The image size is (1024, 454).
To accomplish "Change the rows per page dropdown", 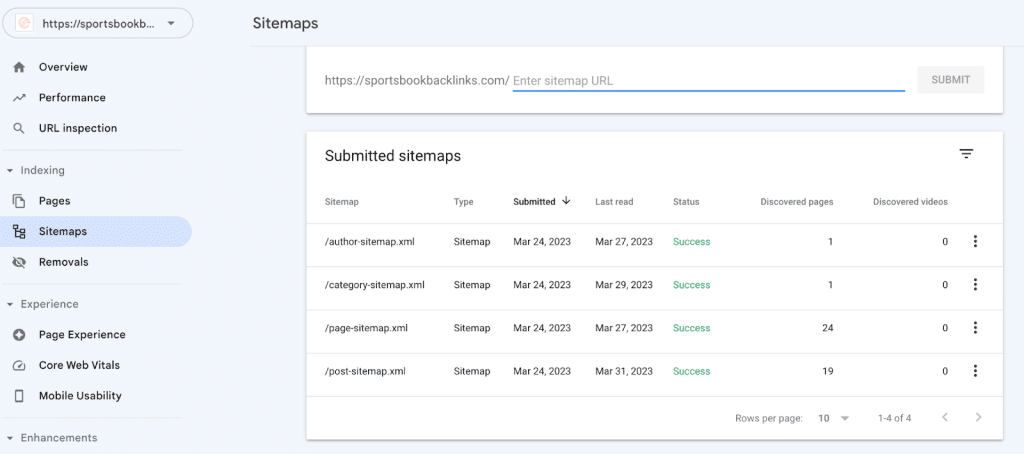I will [833, 418].
